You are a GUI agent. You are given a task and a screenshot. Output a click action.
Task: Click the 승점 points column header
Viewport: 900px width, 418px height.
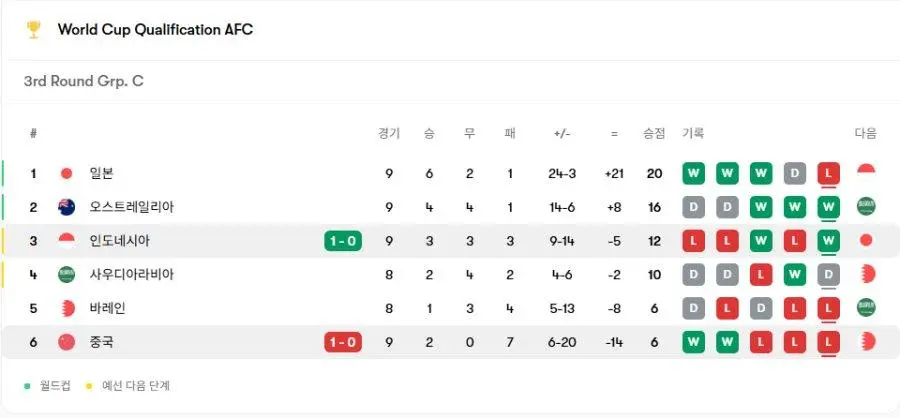click(x=654, y=134)
